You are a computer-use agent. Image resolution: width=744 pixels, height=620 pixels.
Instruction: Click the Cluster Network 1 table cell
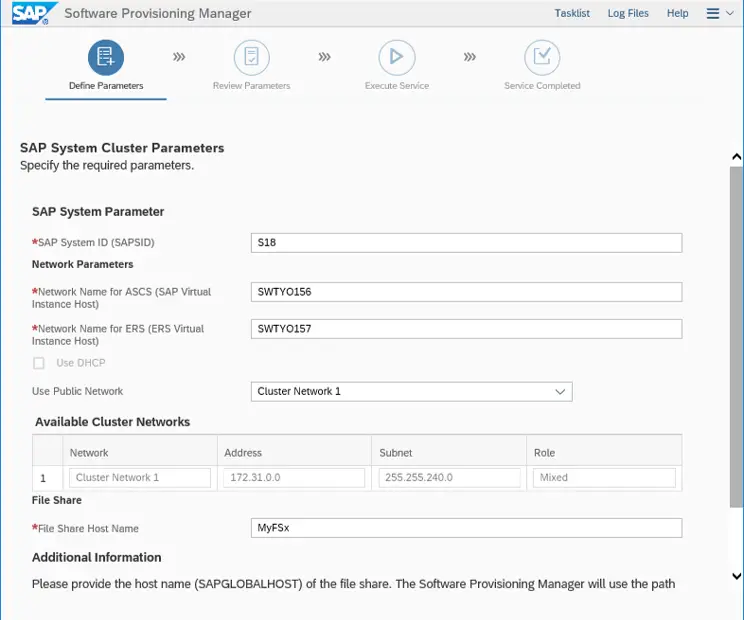tap(140, 478)
